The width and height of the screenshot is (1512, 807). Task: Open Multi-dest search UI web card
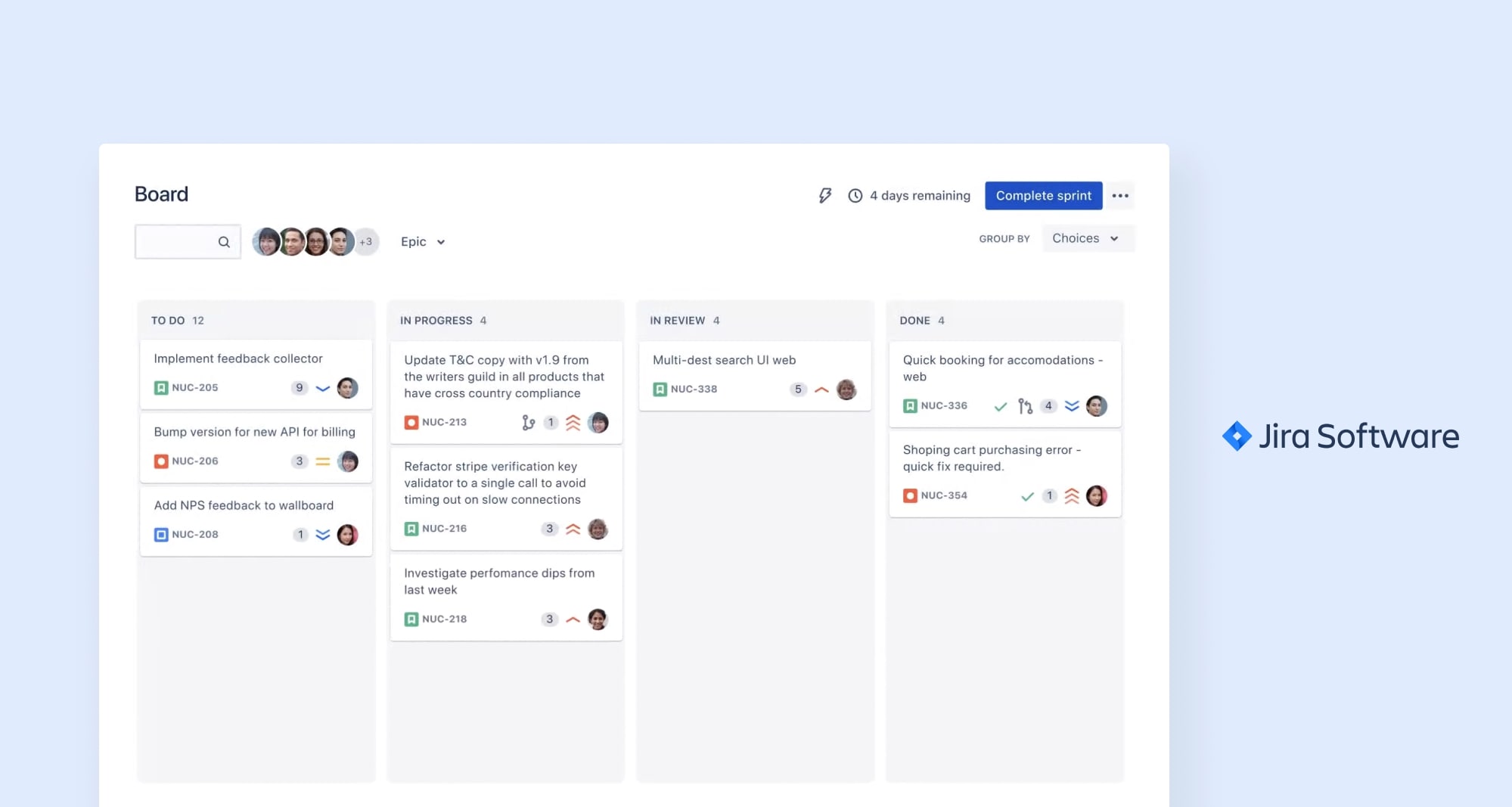[x=755, y=376]
